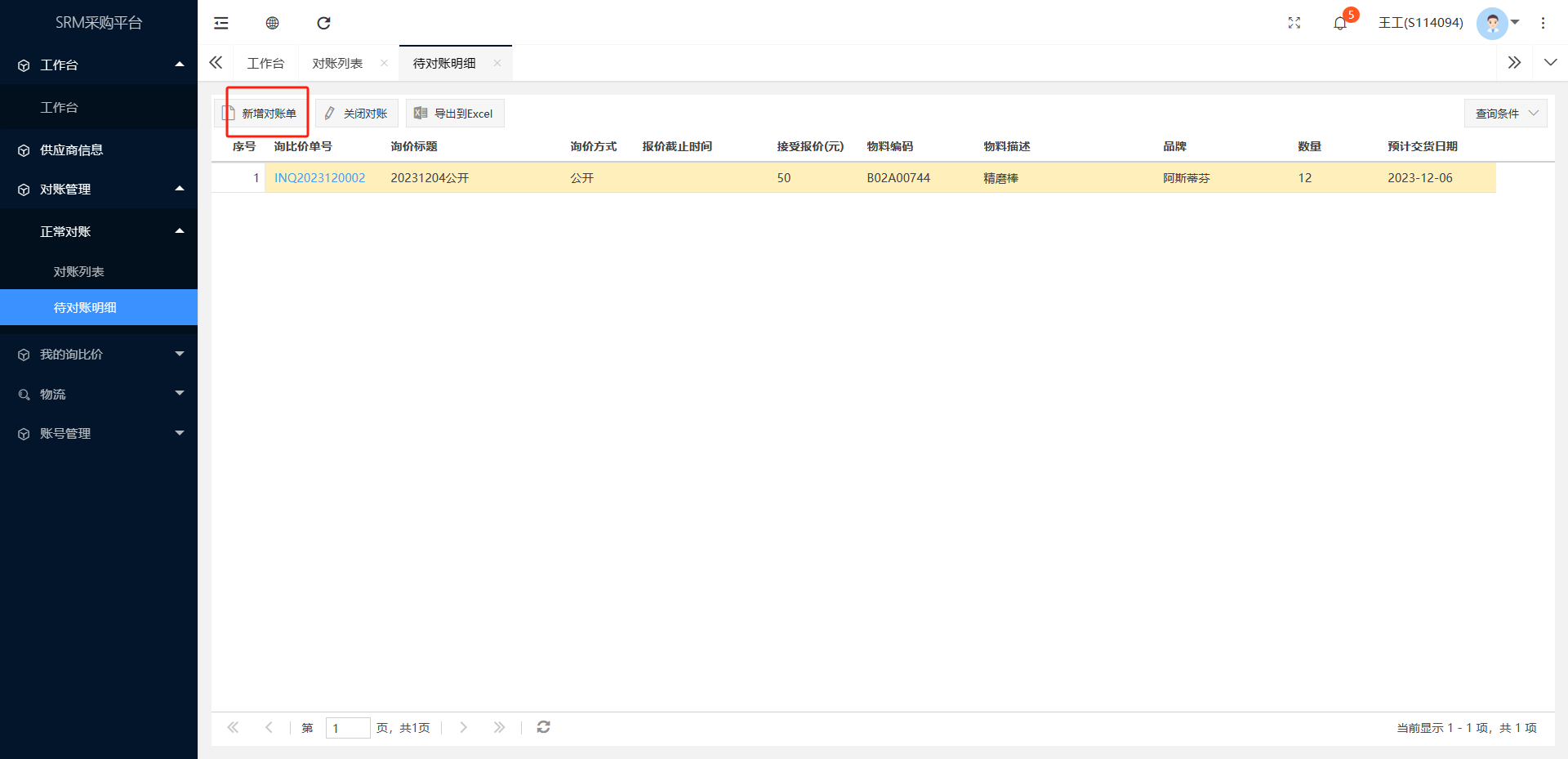Click the 新增对账单 button
The width and height of the screenshot is (1568, 759).
[261, 114]
